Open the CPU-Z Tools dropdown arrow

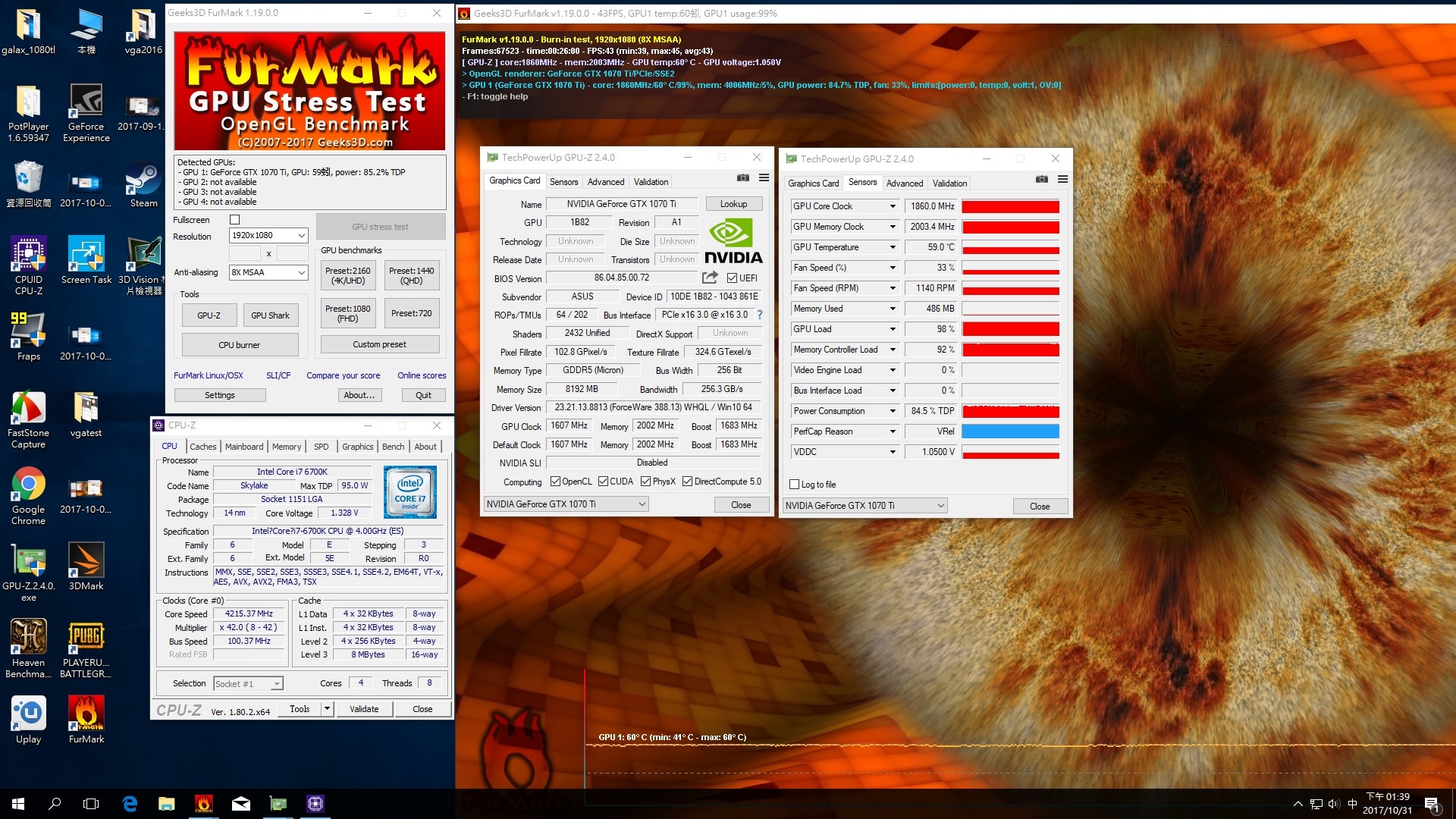click(x=327, y=709)
